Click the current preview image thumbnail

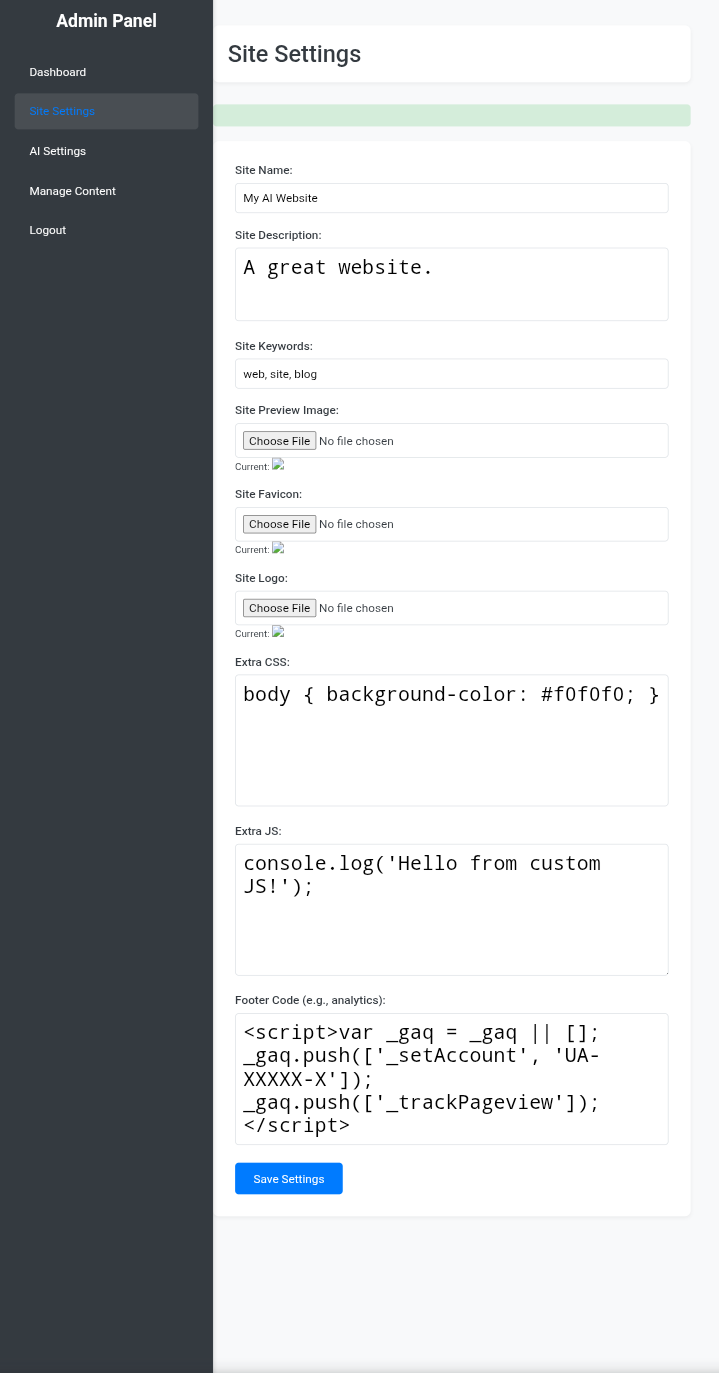279,464
